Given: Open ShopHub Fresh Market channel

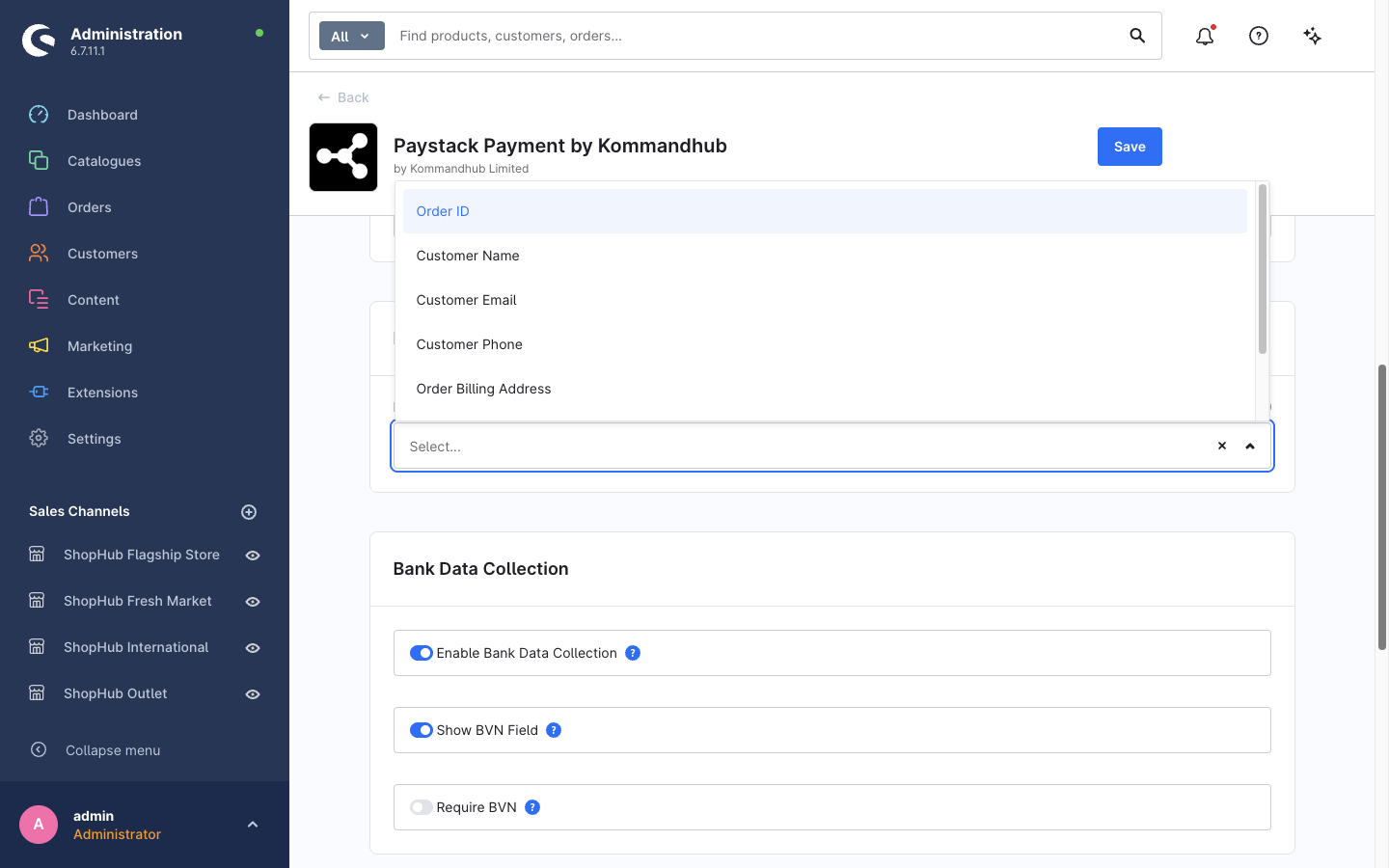Looking at the screenshot, I should click(138, 601).
